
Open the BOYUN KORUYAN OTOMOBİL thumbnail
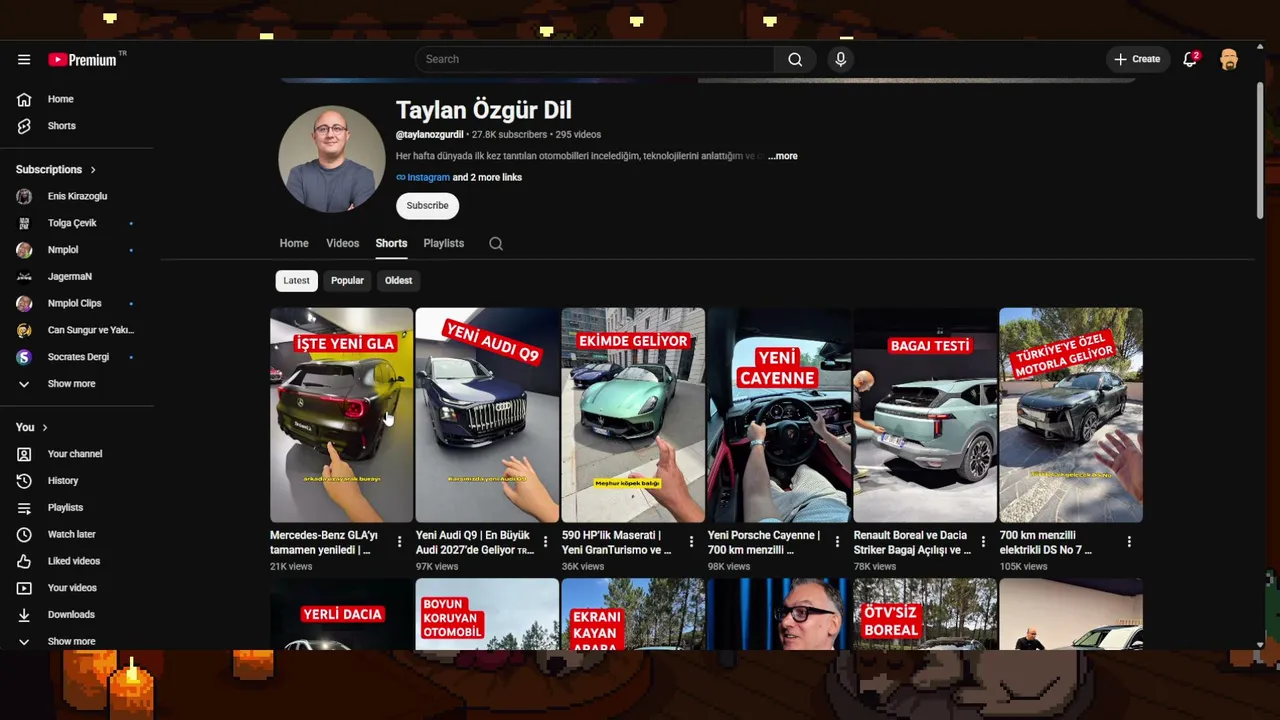487,614
